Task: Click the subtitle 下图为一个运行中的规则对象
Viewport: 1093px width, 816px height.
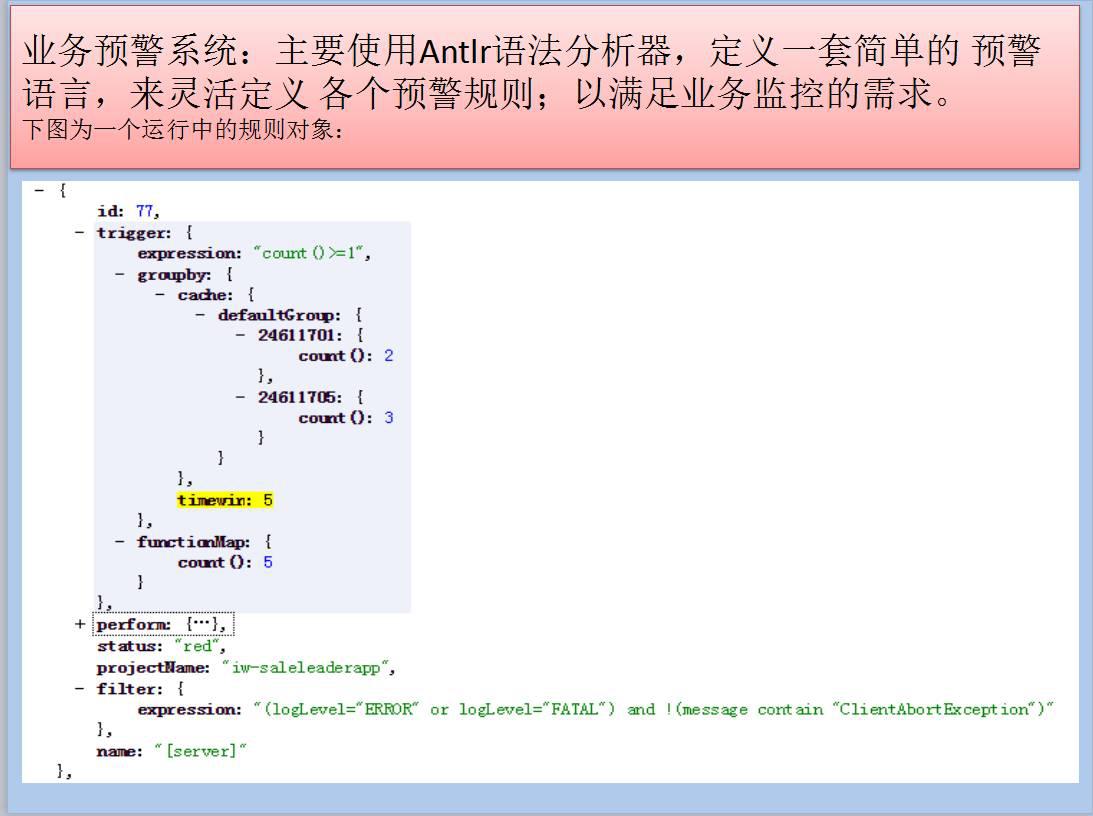Action: [x=182, y=130]
